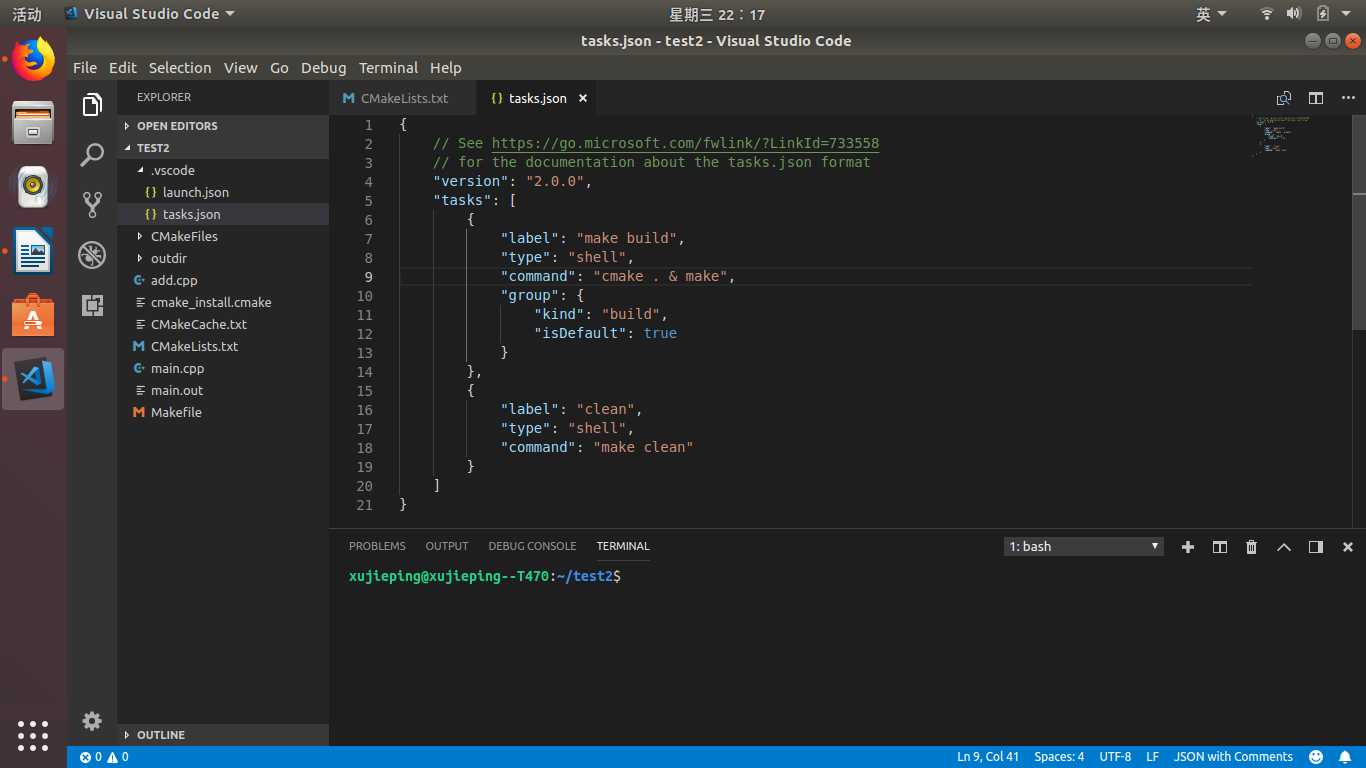Open the Go menu

click(279, 68)
